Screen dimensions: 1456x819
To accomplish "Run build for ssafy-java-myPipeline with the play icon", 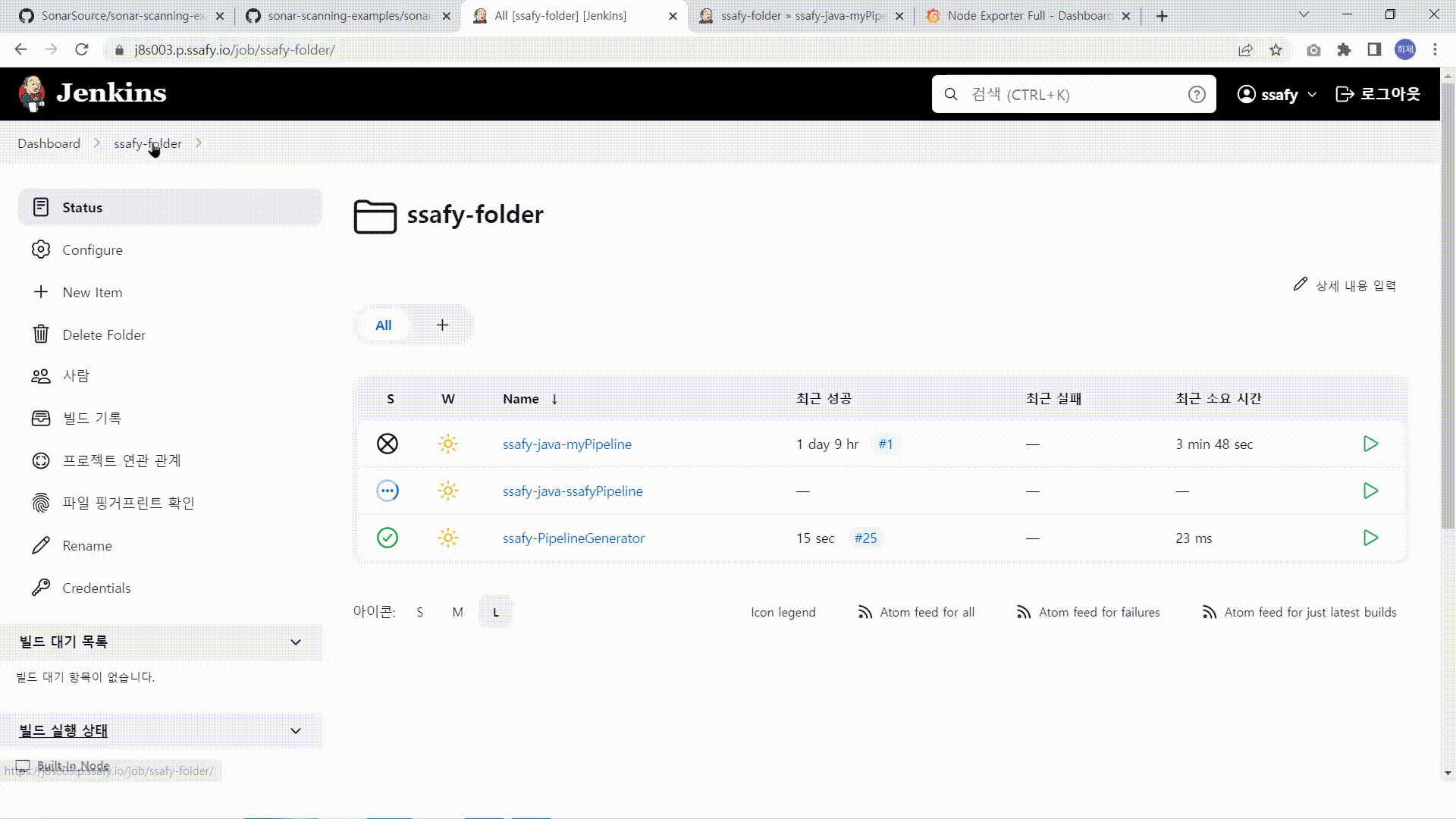I will pyautogui.click(x=1370, y=444).
